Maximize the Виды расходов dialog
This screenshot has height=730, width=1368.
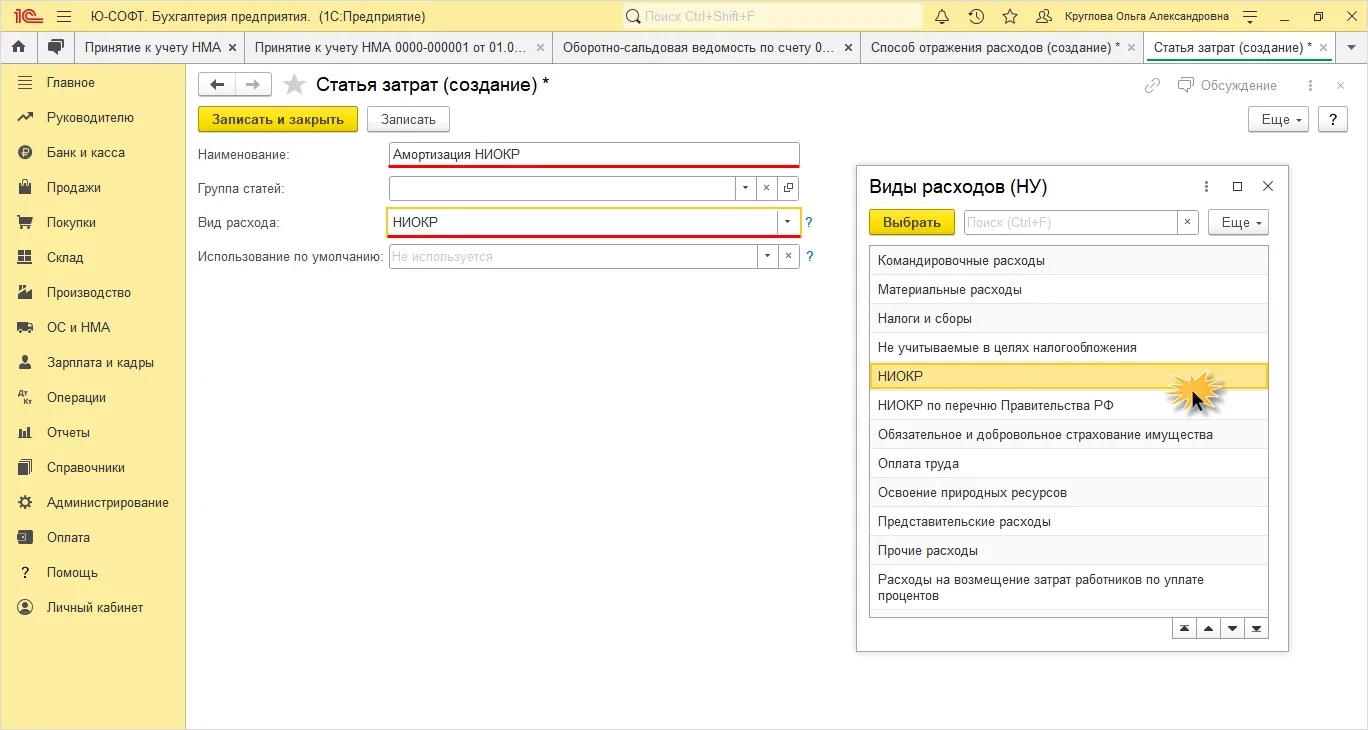1237,186
